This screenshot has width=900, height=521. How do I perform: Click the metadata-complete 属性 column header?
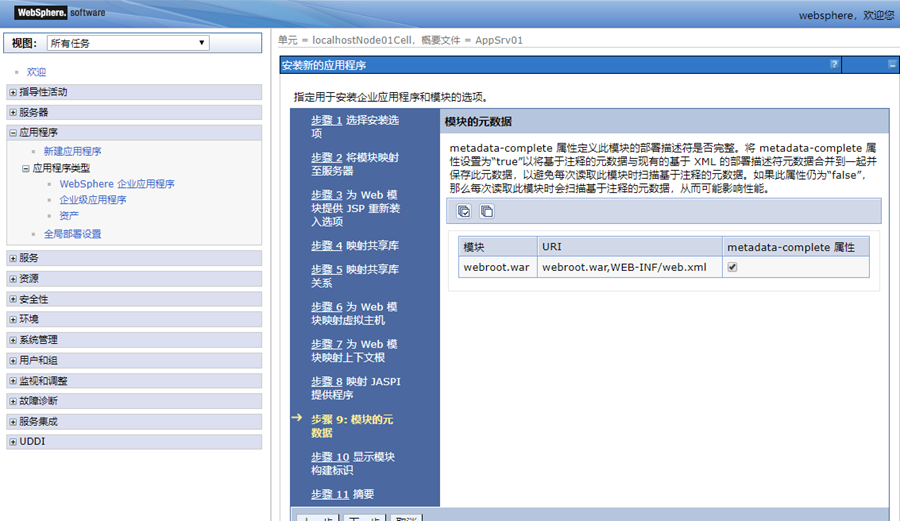click(796, 247)
